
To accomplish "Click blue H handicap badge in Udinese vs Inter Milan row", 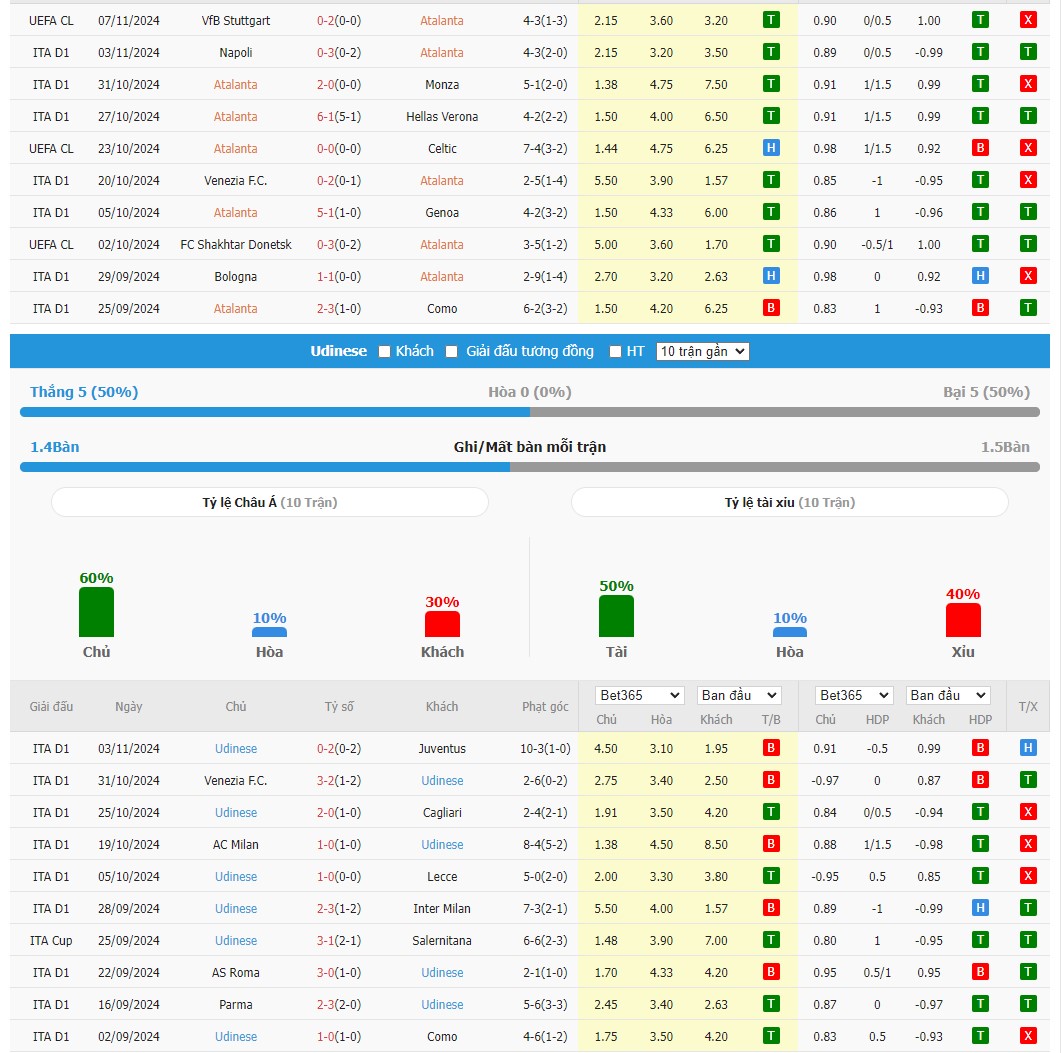I will click(x=980, y=908).
